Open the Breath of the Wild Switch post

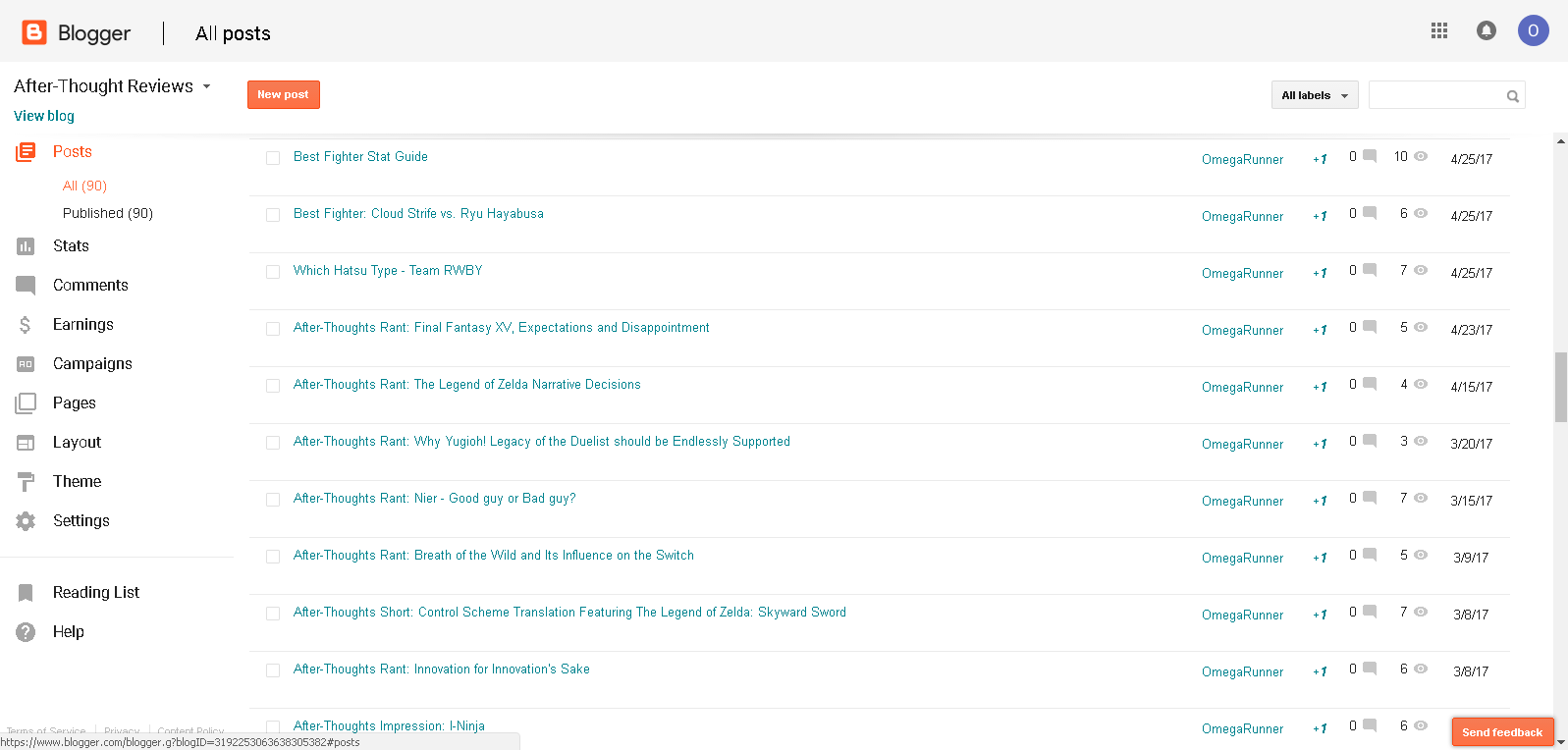click(494, 555)
